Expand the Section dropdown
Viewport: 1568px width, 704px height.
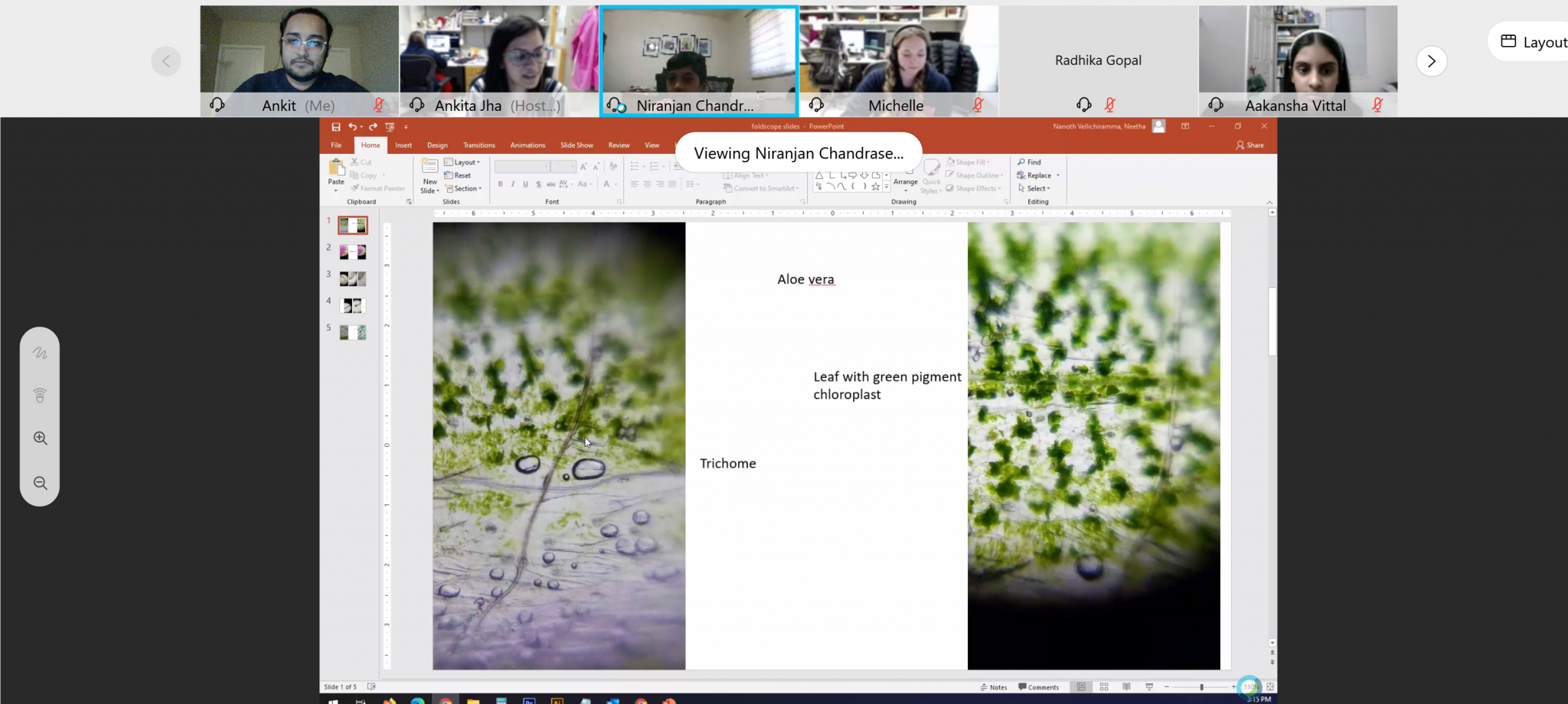[465, 188]
